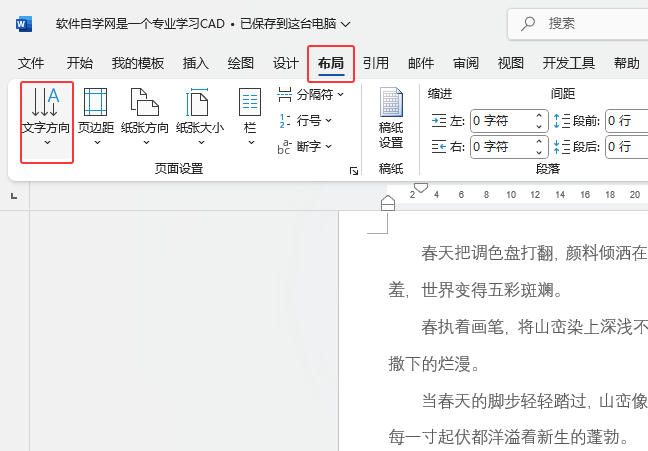Switch to the Home (开始) tab
648x451 pixels.
[x=80, y=63]
